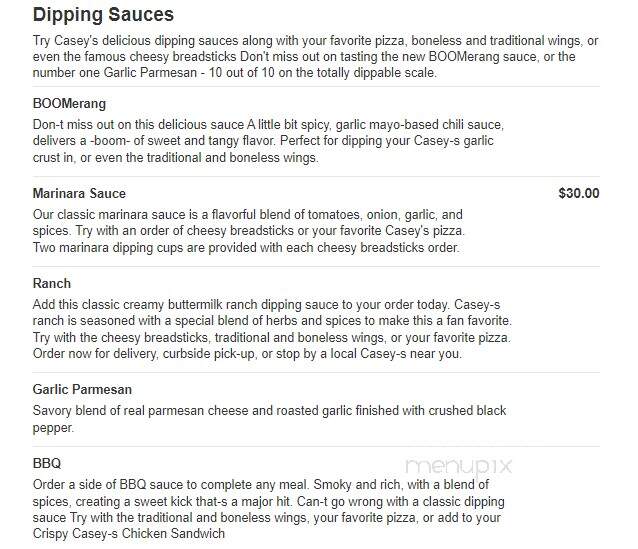Click the menupix watermark logo
This screenshot has width=638, height=549.
[459, 466]
